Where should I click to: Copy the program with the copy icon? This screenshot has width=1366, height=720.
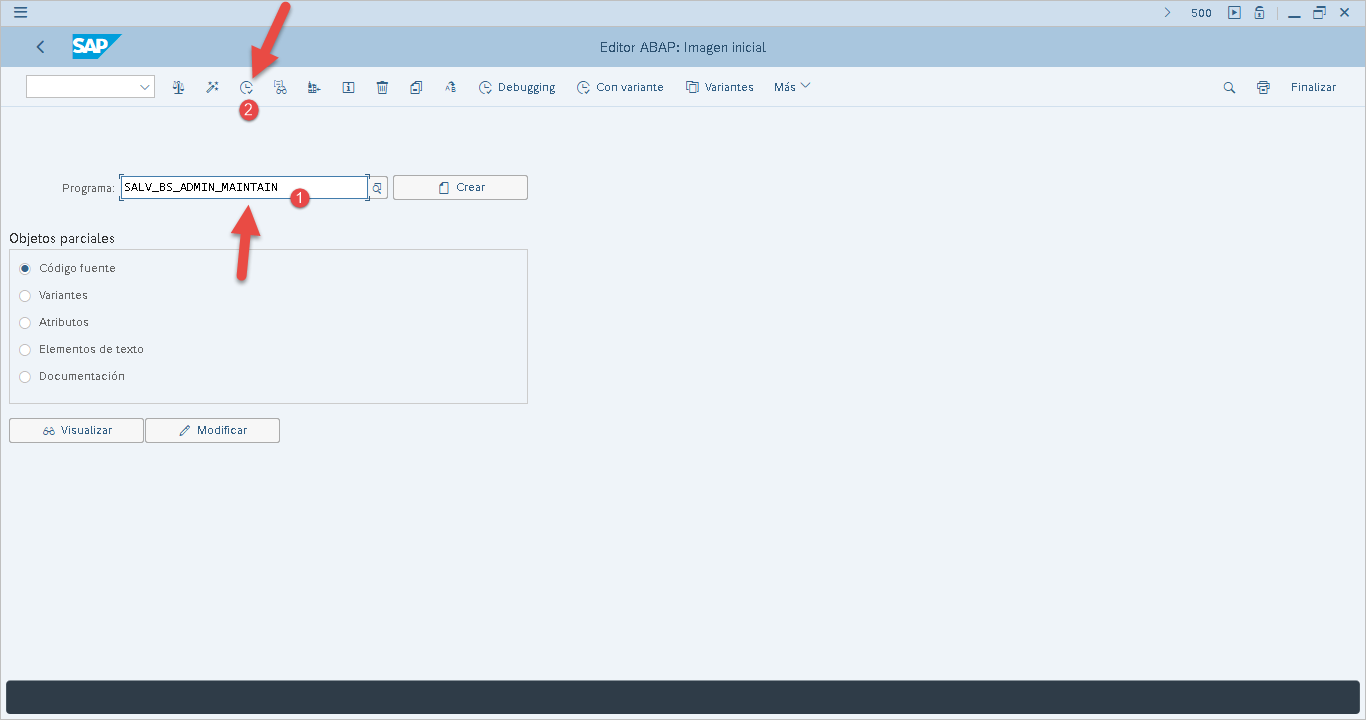coord(416,87)
